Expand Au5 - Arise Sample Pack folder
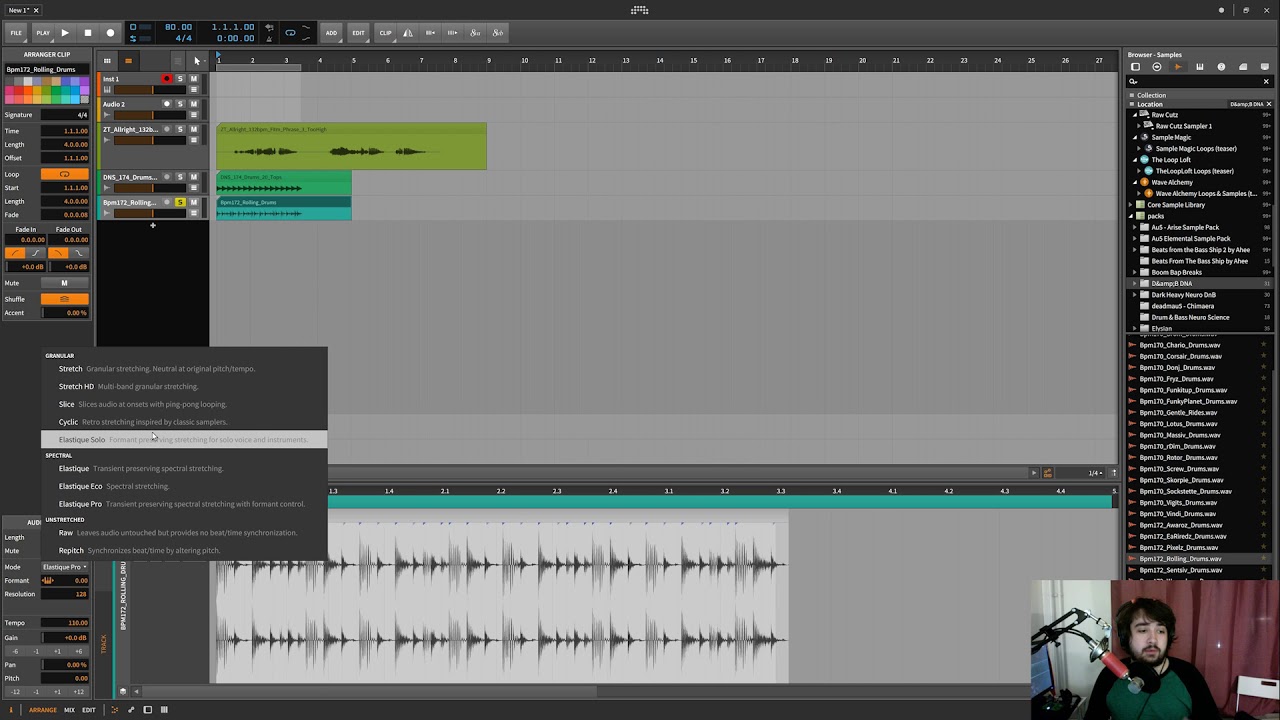The height and width of the screenshot is (720, 1280). [x=1135, y=227]
